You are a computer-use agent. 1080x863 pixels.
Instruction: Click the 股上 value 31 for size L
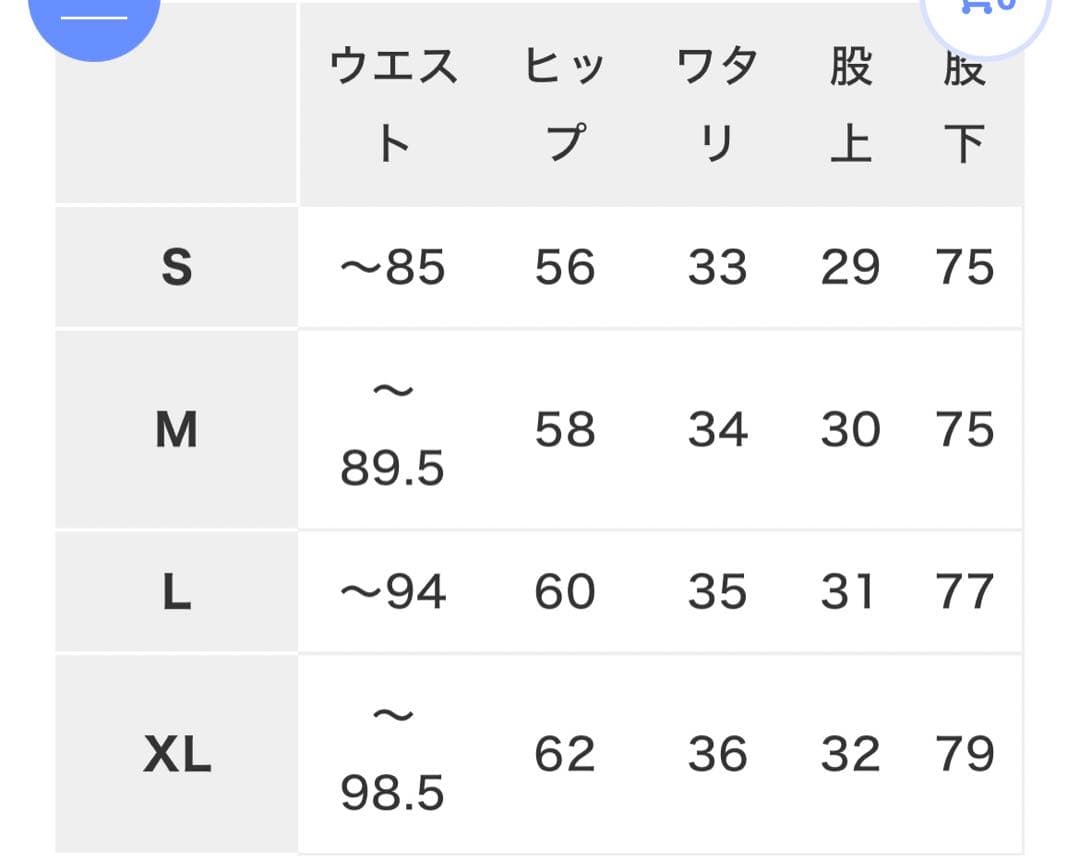(x=851, y=591)
